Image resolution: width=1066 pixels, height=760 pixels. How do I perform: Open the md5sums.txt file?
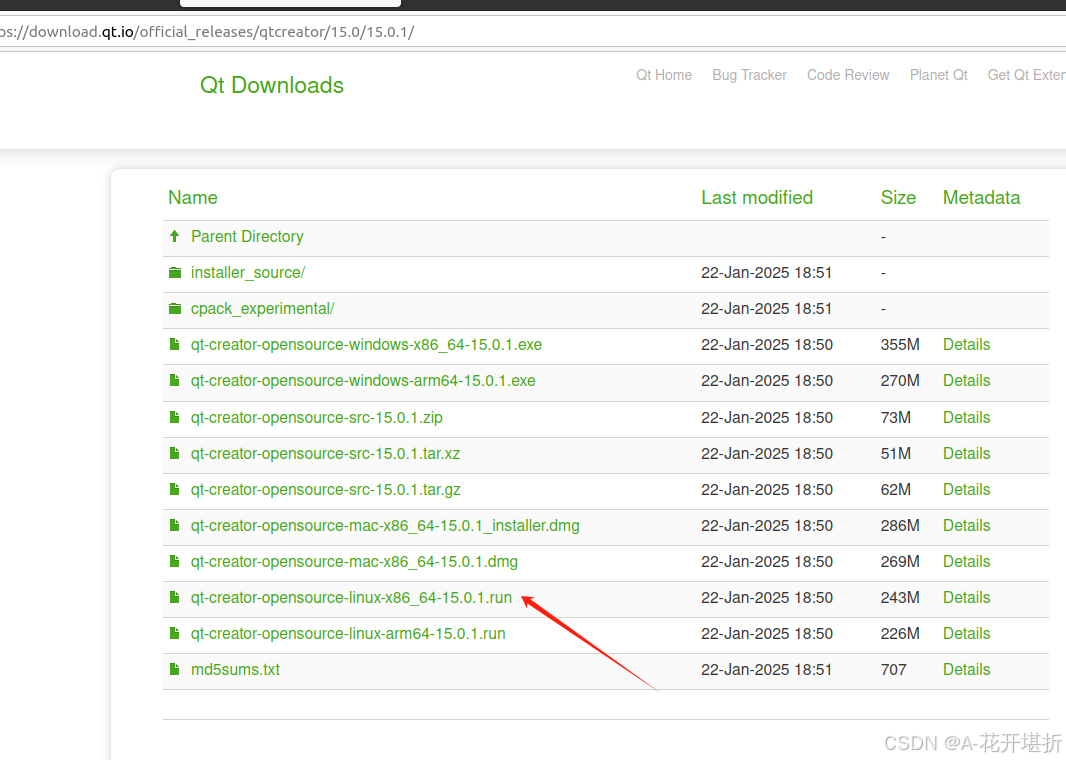235,670
